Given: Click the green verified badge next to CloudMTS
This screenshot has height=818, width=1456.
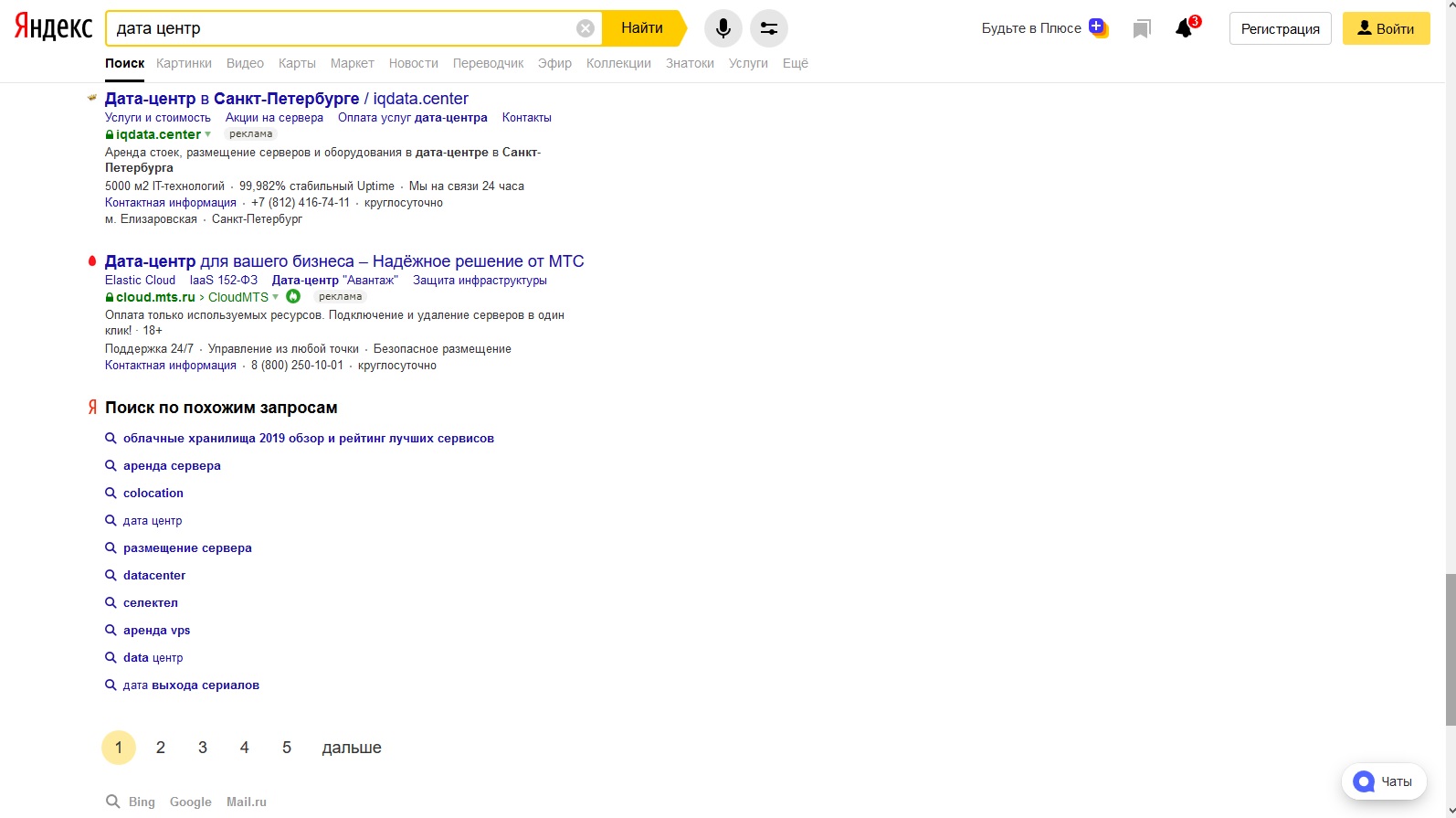Looking at the screenshot, I should click(x=293, y=296).
